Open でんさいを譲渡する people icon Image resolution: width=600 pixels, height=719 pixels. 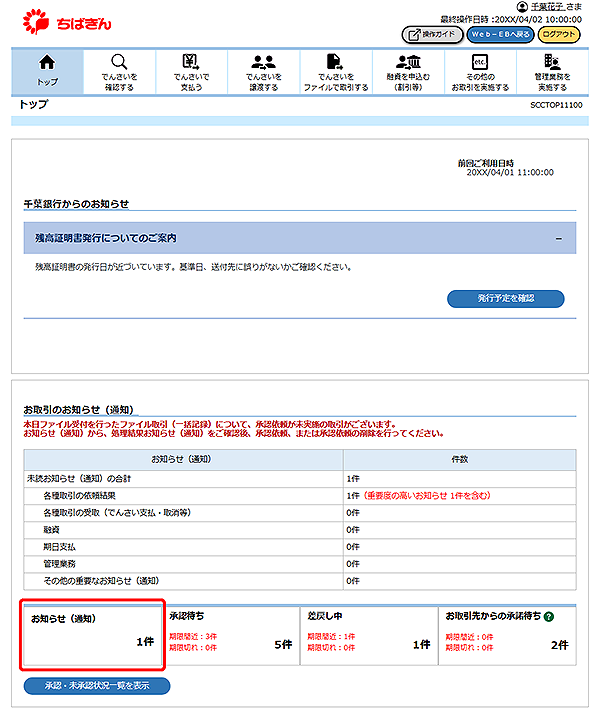point(263,62)
